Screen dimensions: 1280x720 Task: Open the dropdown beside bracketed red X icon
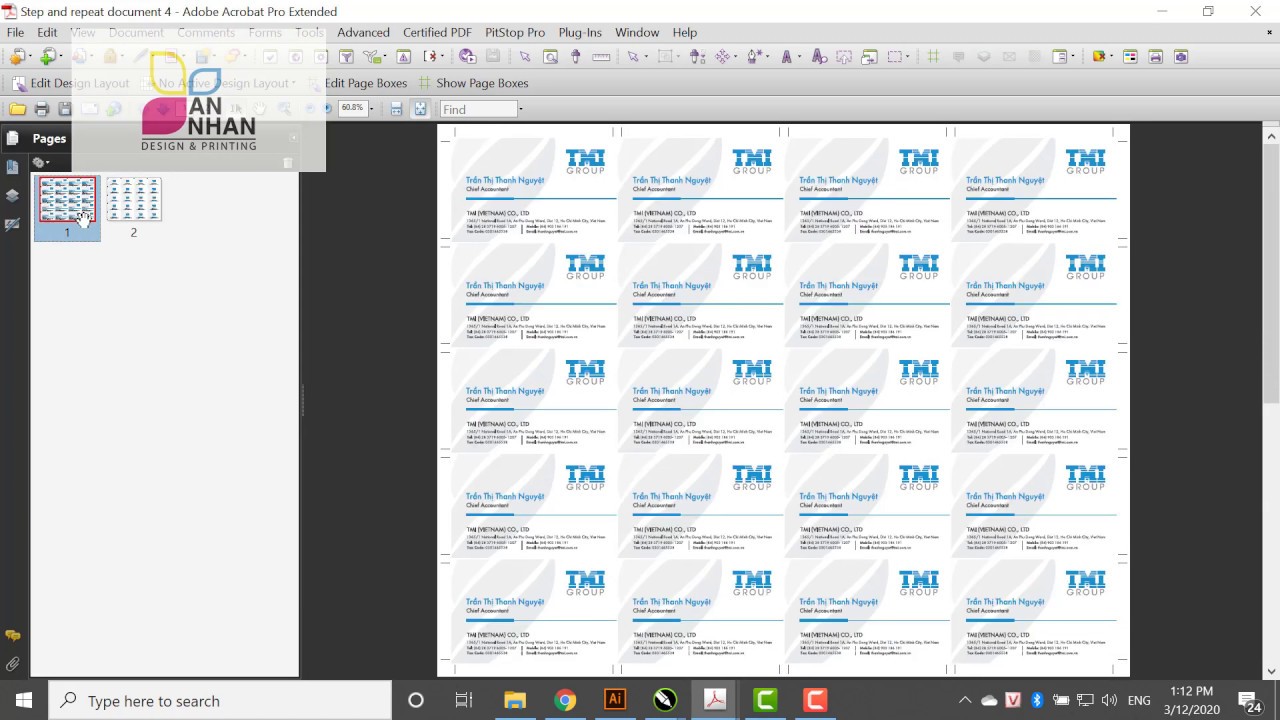(x=441, y=57)
